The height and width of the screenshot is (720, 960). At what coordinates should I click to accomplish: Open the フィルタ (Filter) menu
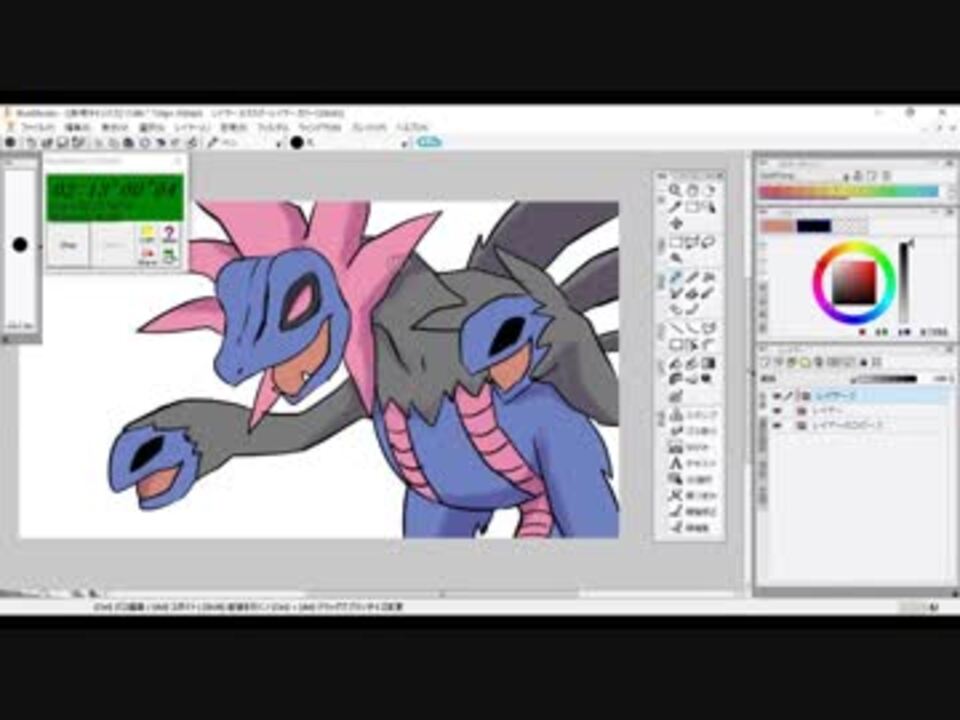[273, 127]
